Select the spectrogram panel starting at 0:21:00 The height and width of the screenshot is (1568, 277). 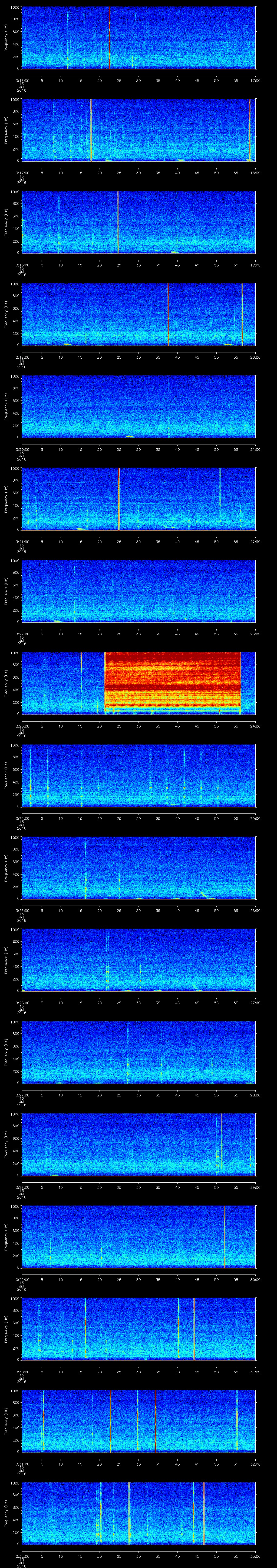click(138, 499)
